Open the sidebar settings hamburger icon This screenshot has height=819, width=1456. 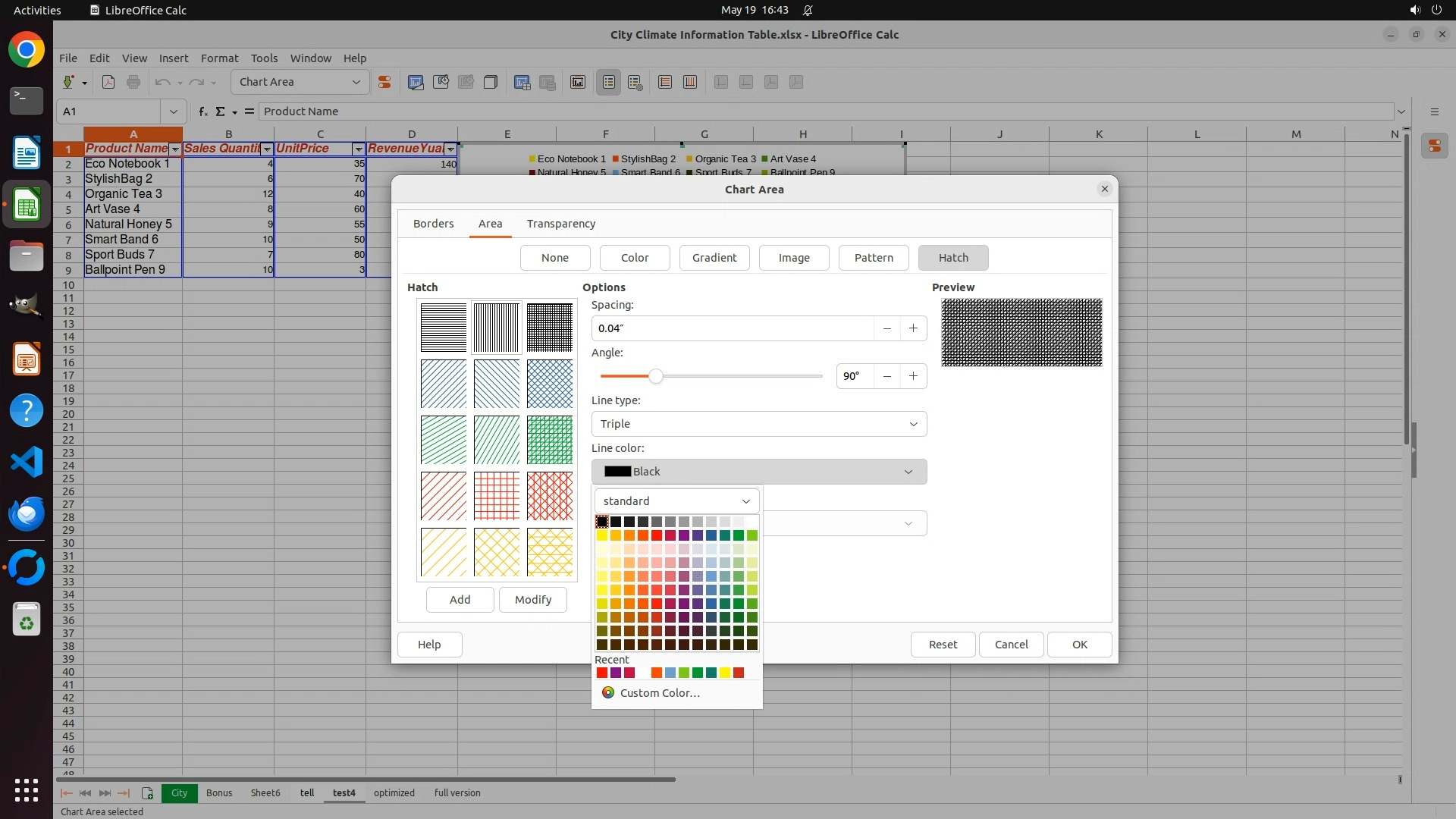tap(1434, 111)
